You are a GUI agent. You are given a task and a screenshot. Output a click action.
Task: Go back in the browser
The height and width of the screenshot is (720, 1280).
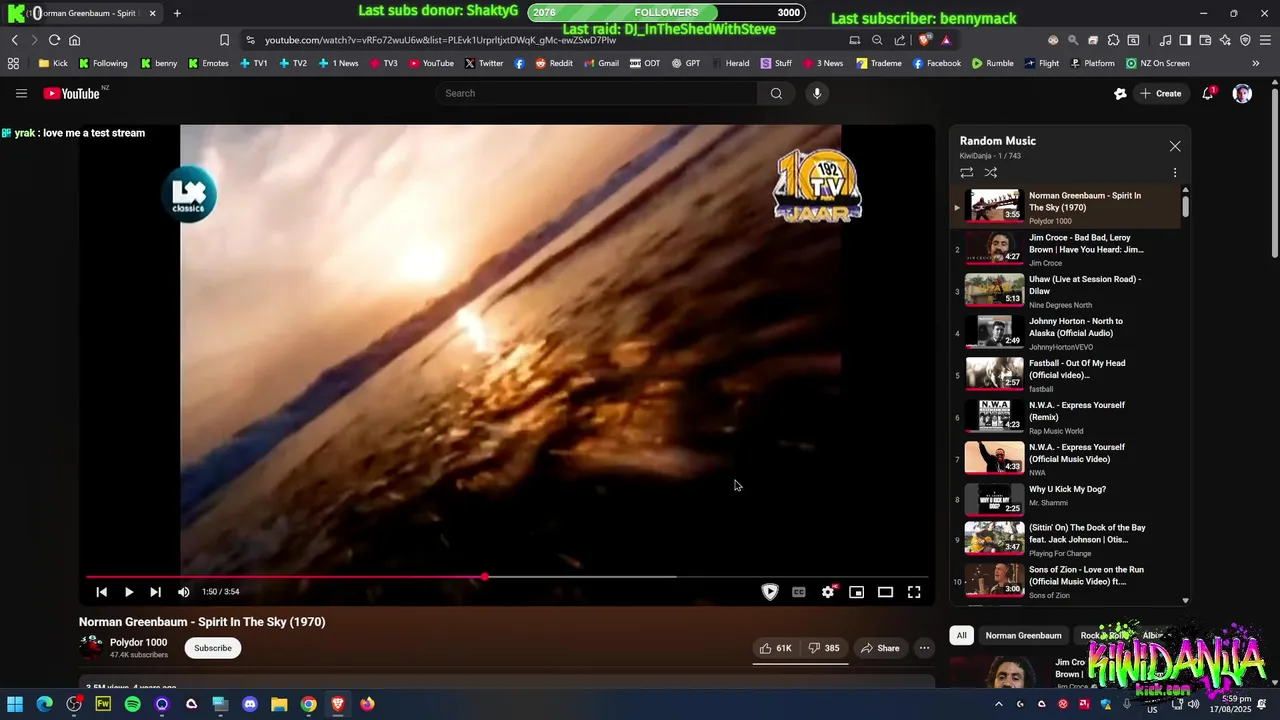14,40
